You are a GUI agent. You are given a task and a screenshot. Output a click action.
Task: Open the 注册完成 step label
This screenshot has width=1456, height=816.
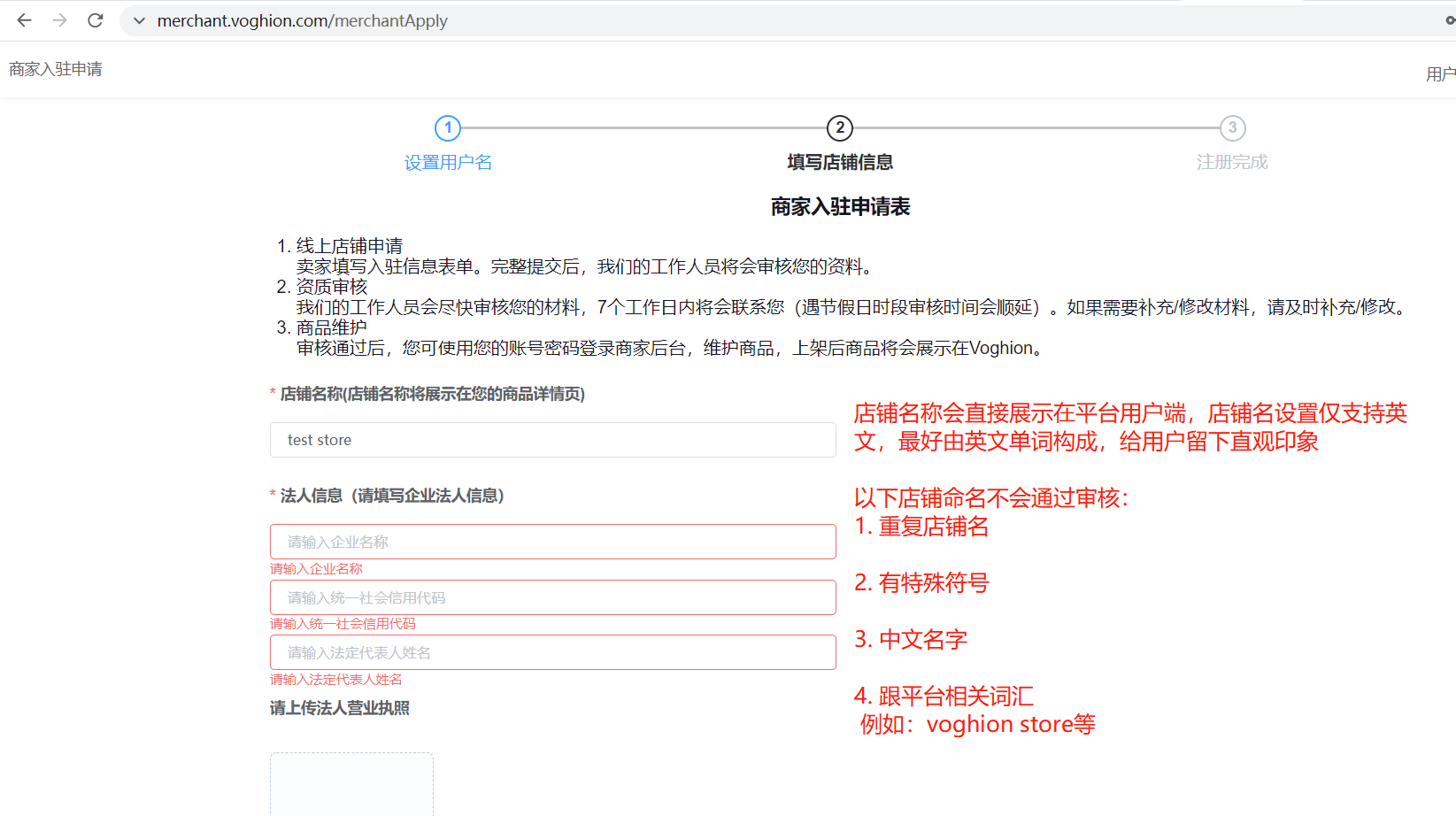click(1232, 162)
